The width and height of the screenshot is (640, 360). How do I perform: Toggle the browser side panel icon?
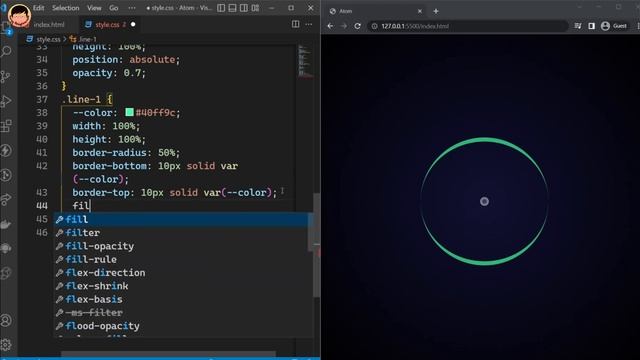[591, 26]
